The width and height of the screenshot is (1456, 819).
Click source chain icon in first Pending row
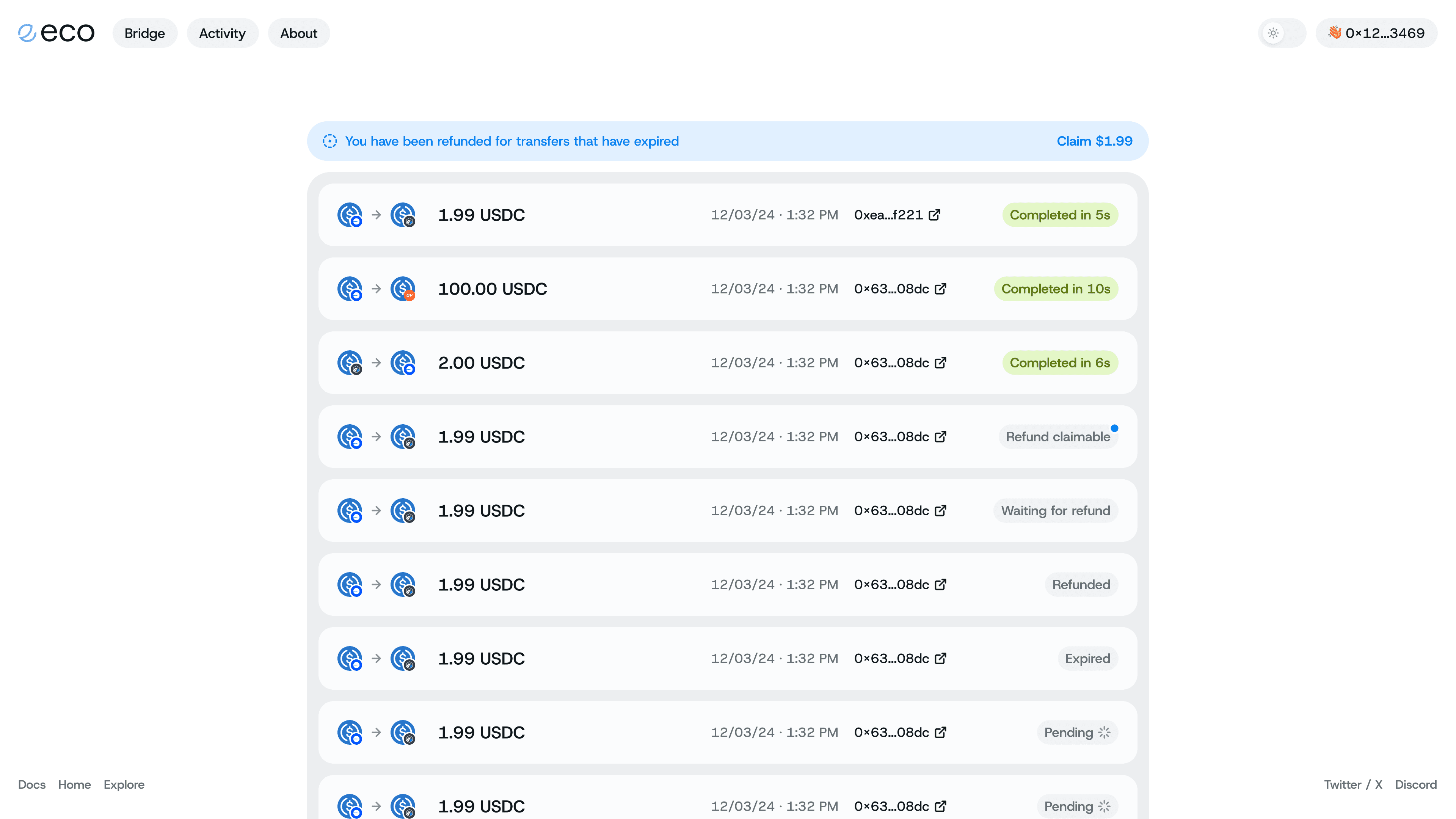click(x=350, y=733)
